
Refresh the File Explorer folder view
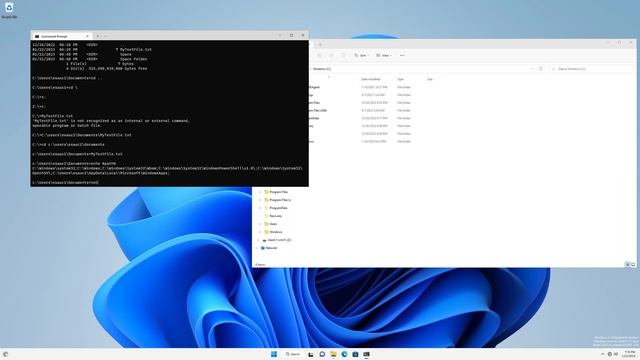point(541,69)
